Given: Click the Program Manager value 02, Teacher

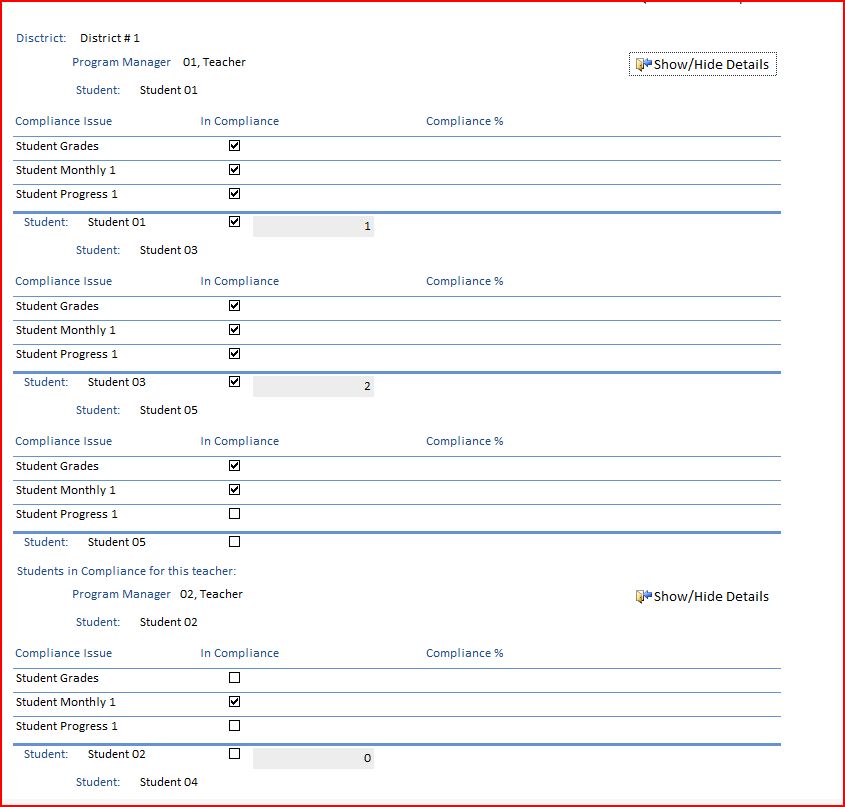Looking at the screenshot, I should [211, 594].
